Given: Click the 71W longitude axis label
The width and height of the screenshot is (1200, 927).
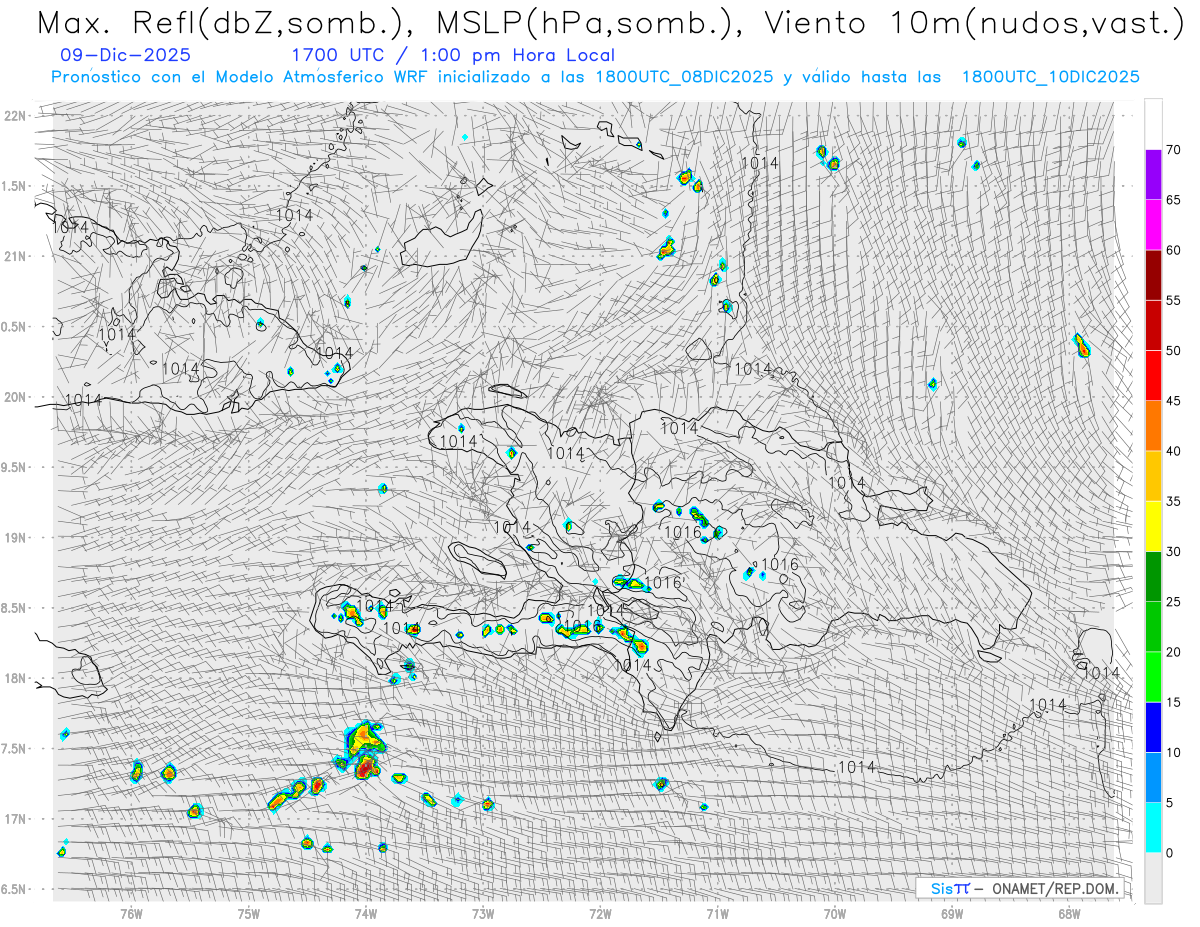Looking at the screenshot, I should point(717,912).
